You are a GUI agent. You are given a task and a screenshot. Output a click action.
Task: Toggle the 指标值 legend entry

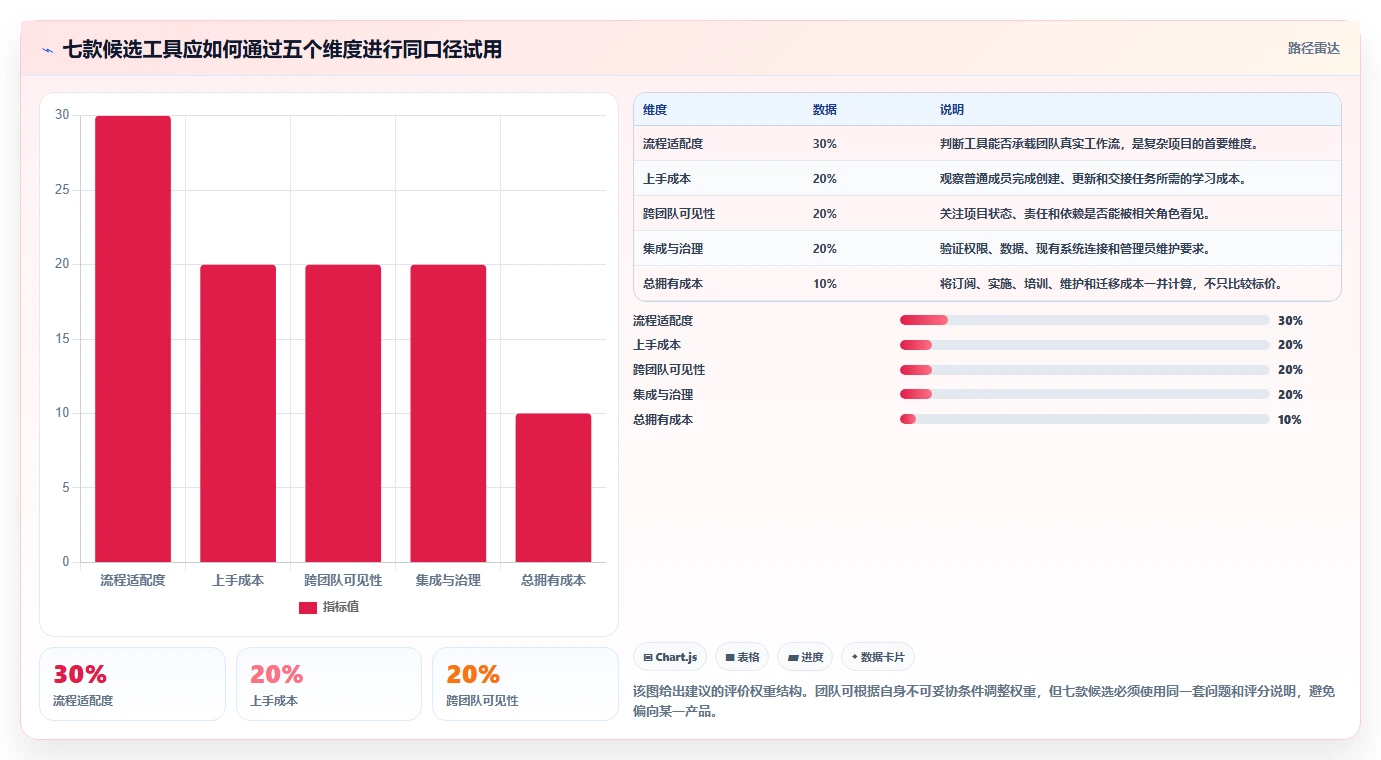point(329,607)
